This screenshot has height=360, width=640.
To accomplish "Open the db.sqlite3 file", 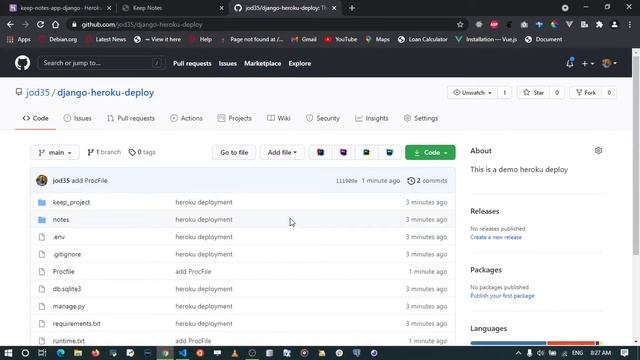I will [67, 289].
